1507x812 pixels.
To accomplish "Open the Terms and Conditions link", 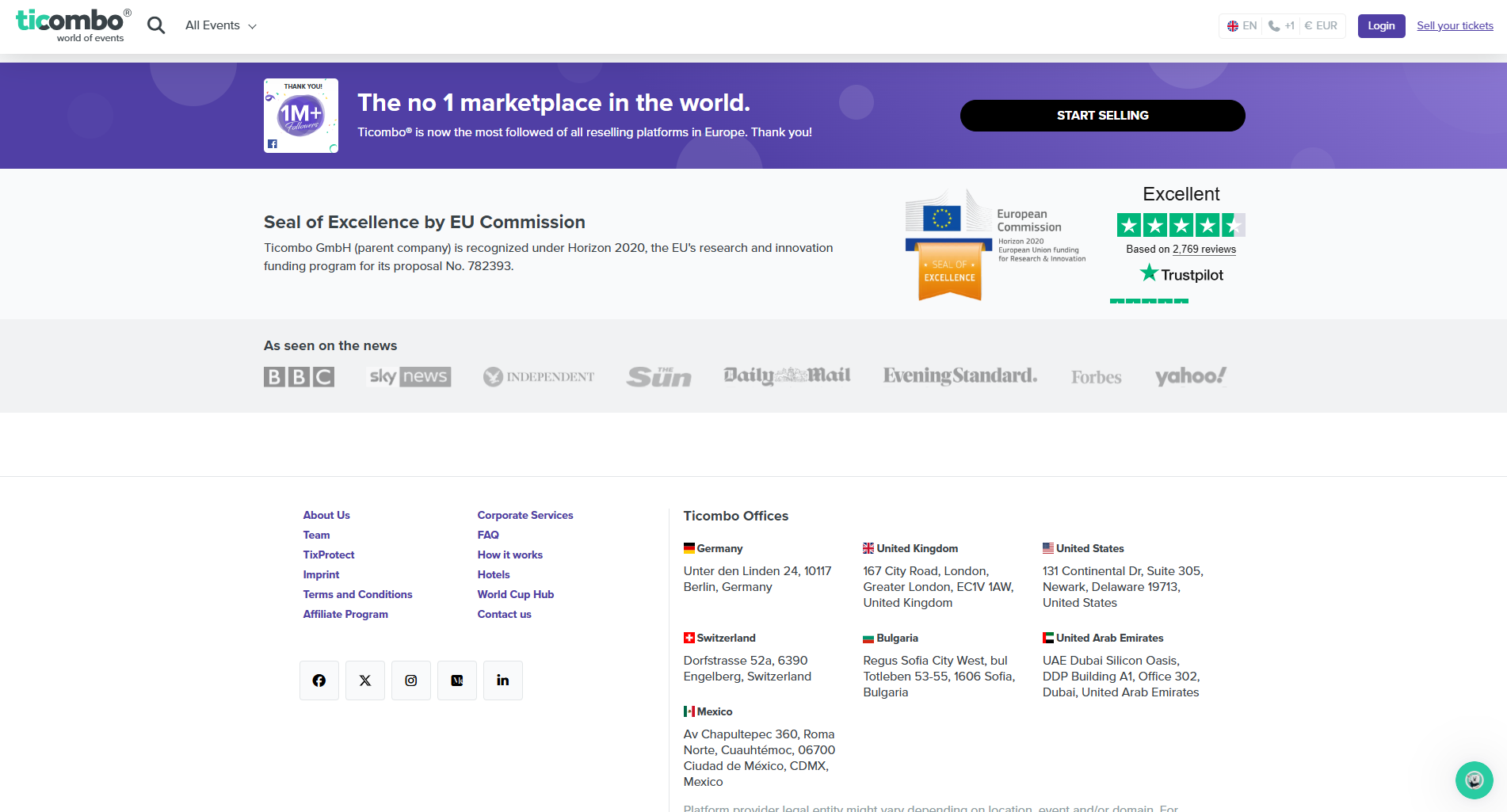I will (357, 594).
